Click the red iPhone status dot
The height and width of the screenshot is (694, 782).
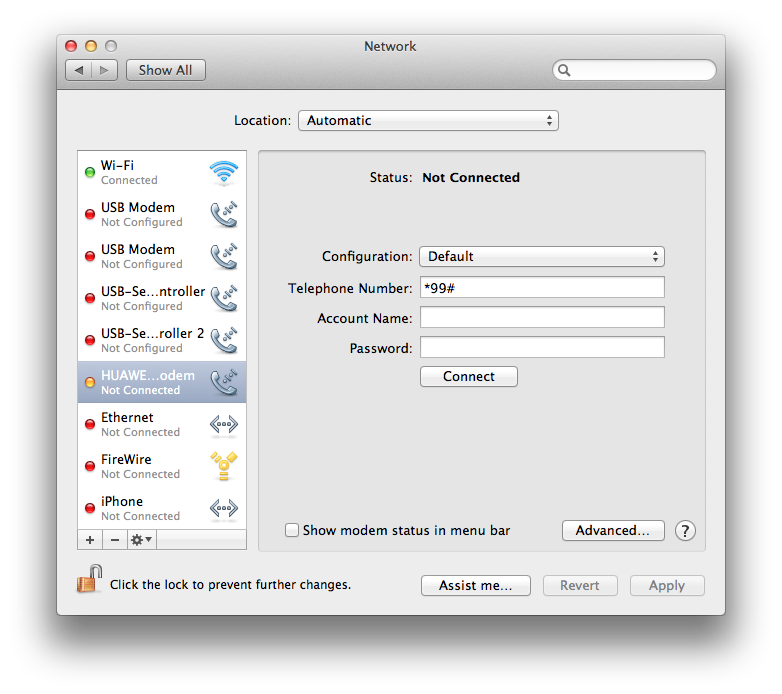click(x=90, y=508)
